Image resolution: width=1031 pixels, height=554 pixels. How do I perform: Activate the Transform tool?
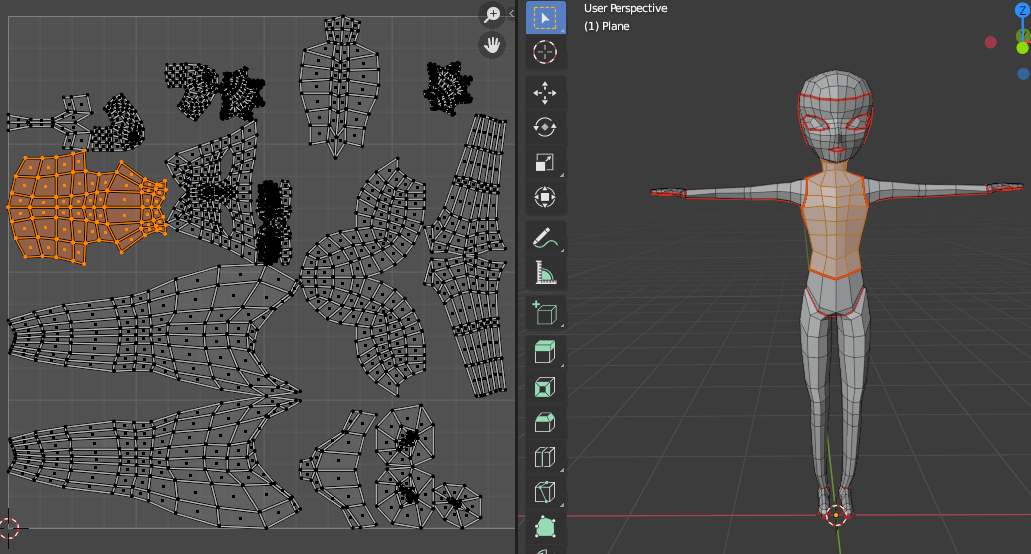tap(545, 197)
